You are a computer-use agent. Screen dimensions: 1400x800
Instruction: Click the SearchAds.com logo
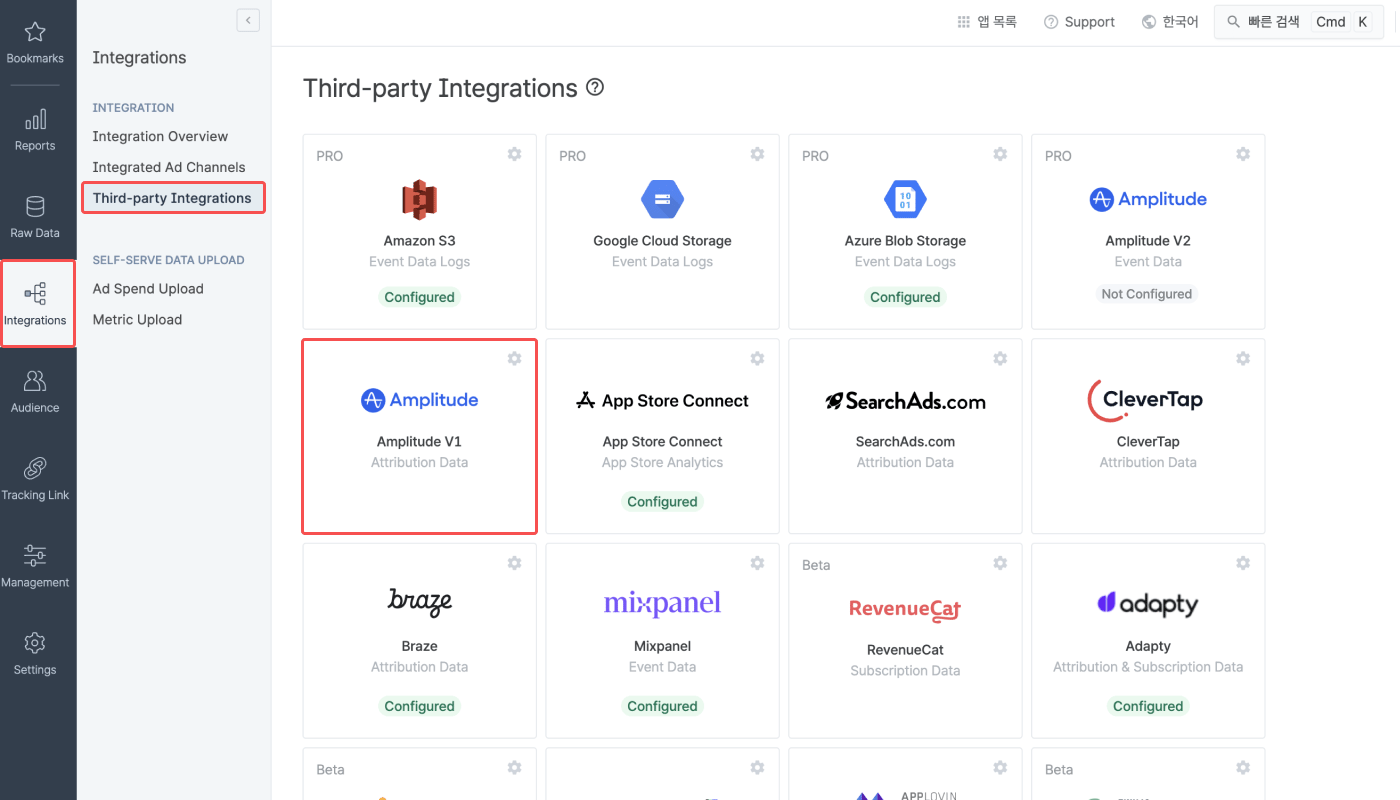pyautogui.click(x=905, y=401)
